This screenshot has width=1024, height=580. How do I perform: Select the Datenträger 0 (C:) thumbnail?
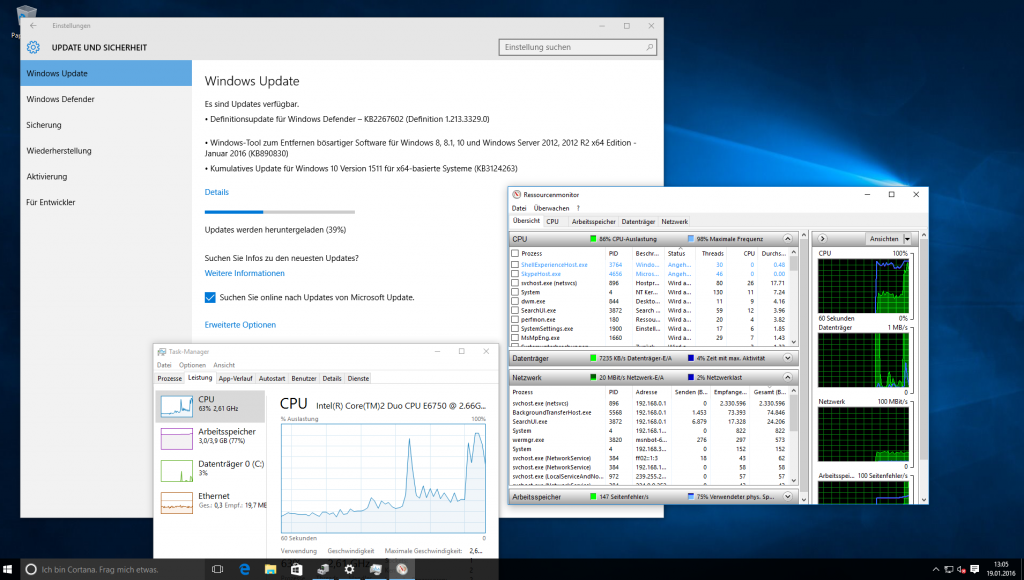point(177,470)
